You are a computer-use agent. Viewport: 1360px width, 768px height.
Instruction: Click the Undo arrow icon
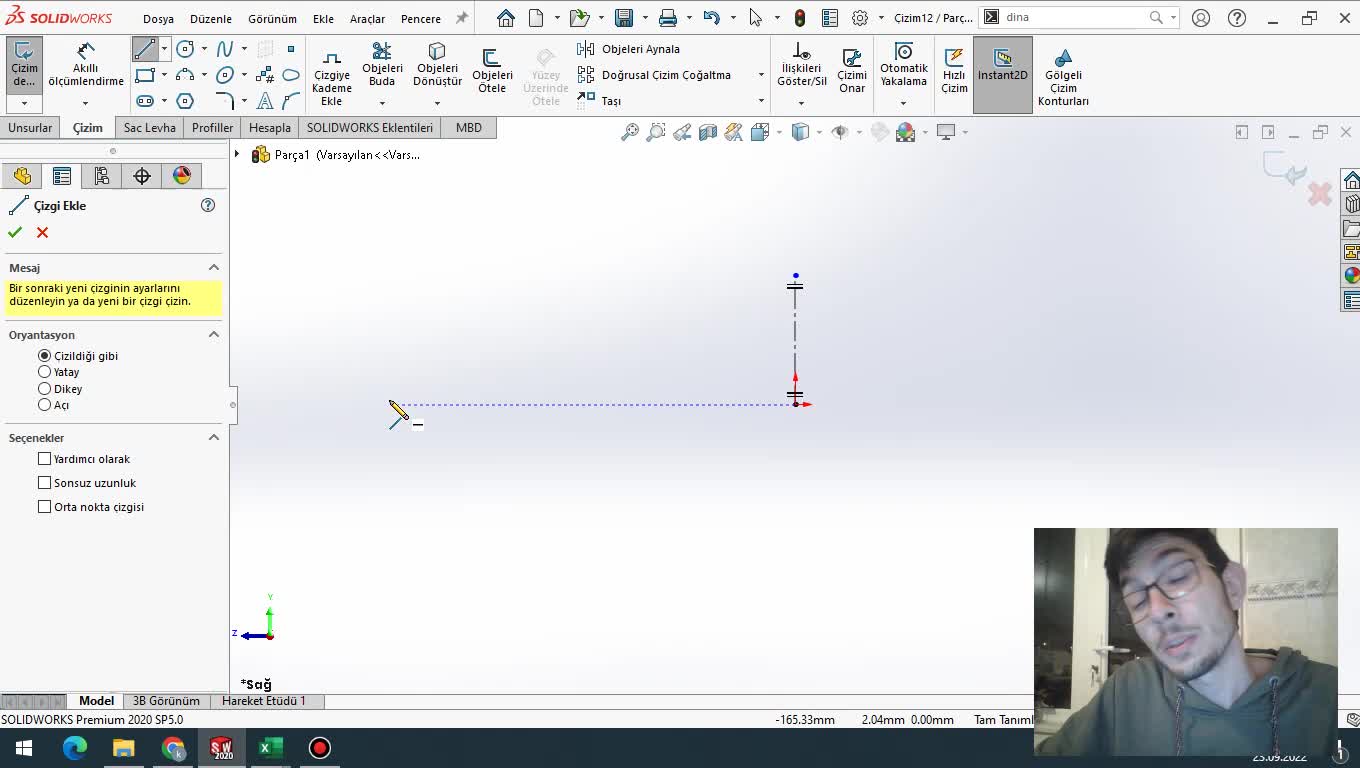pyautogui.click(x=711, y=18)
